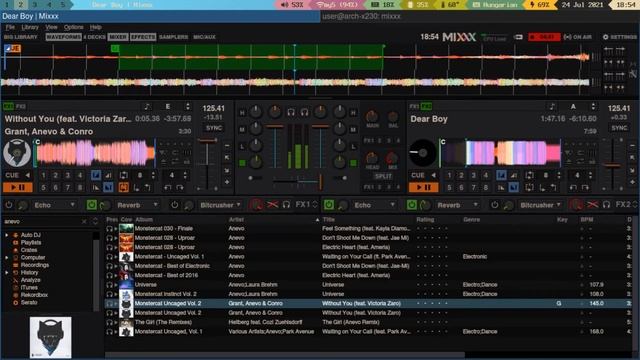Activate hotcue 5 on Deck 2
Viewport: 640px width, 360px height.
tap(449, 188)
